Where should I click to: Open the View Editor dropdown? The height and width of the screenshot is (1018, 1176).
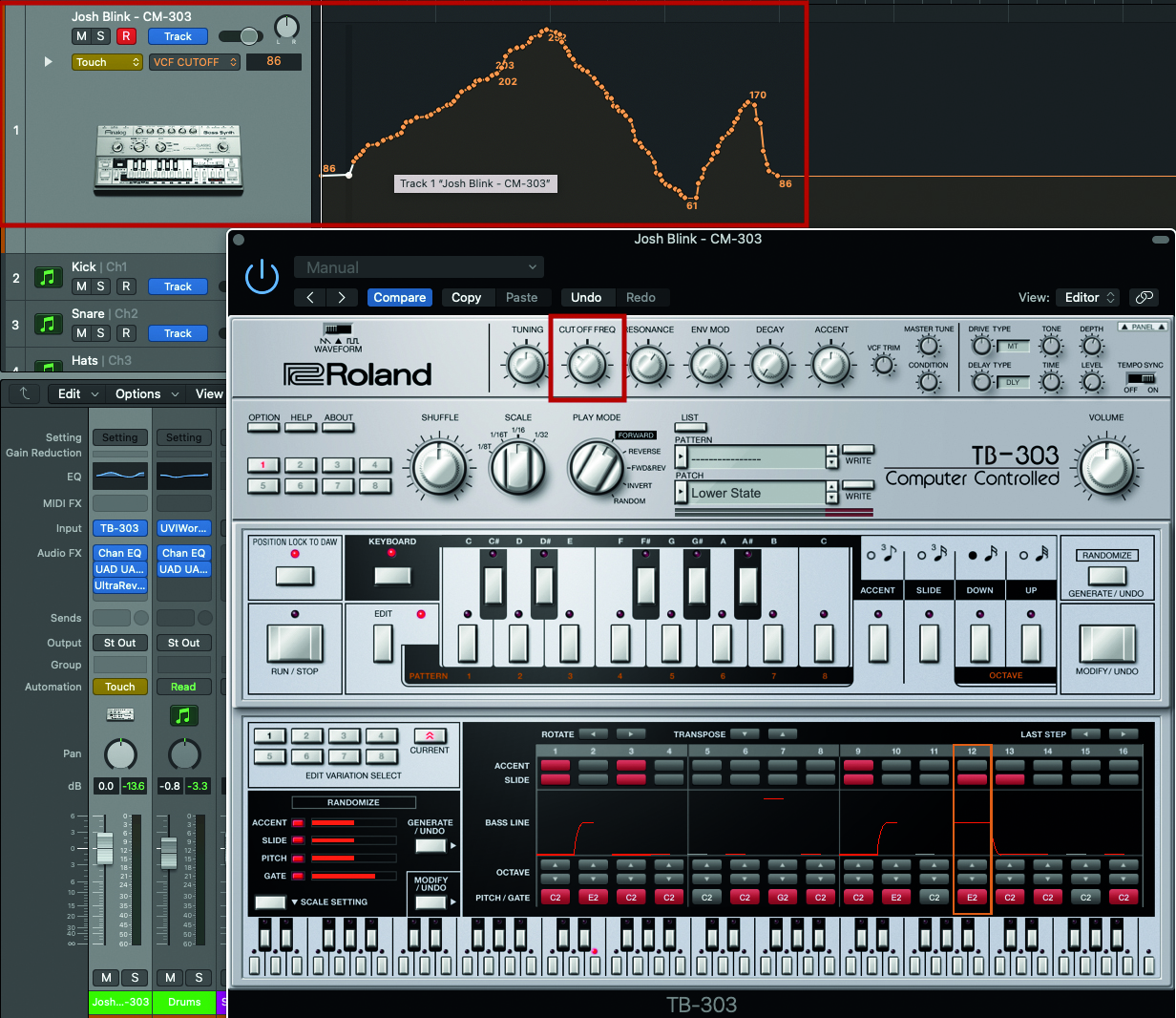pyautogui.click(x=1090, y=297)
